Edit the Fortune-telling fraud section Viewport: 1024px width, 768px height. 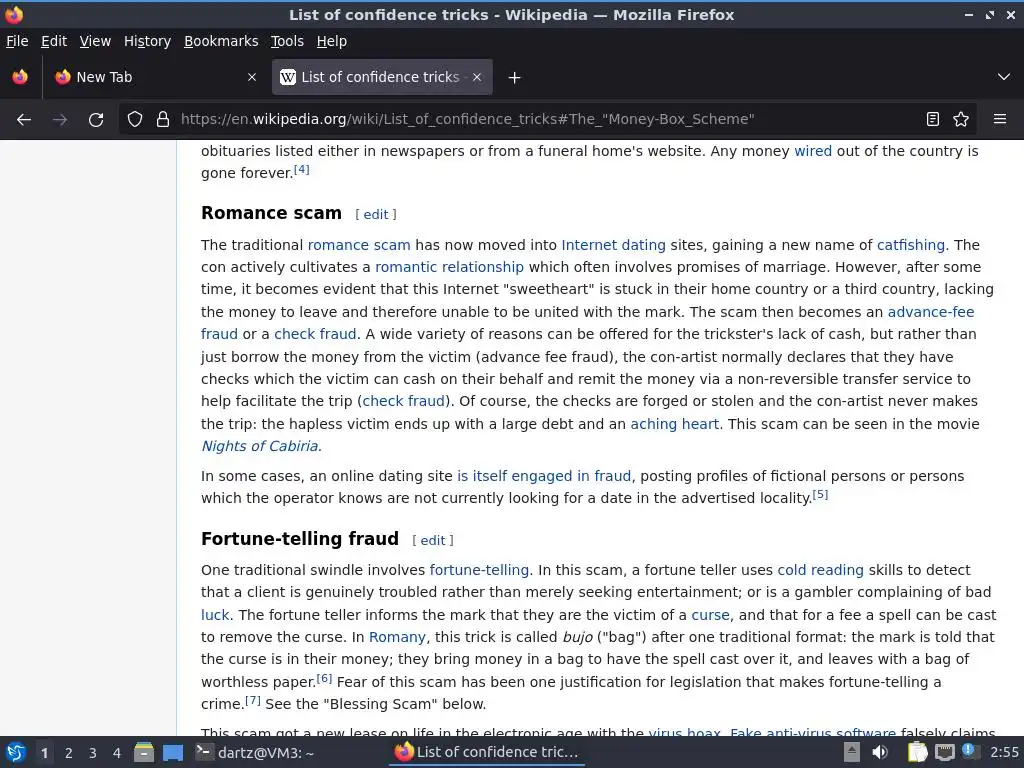(x=432, y=541)
